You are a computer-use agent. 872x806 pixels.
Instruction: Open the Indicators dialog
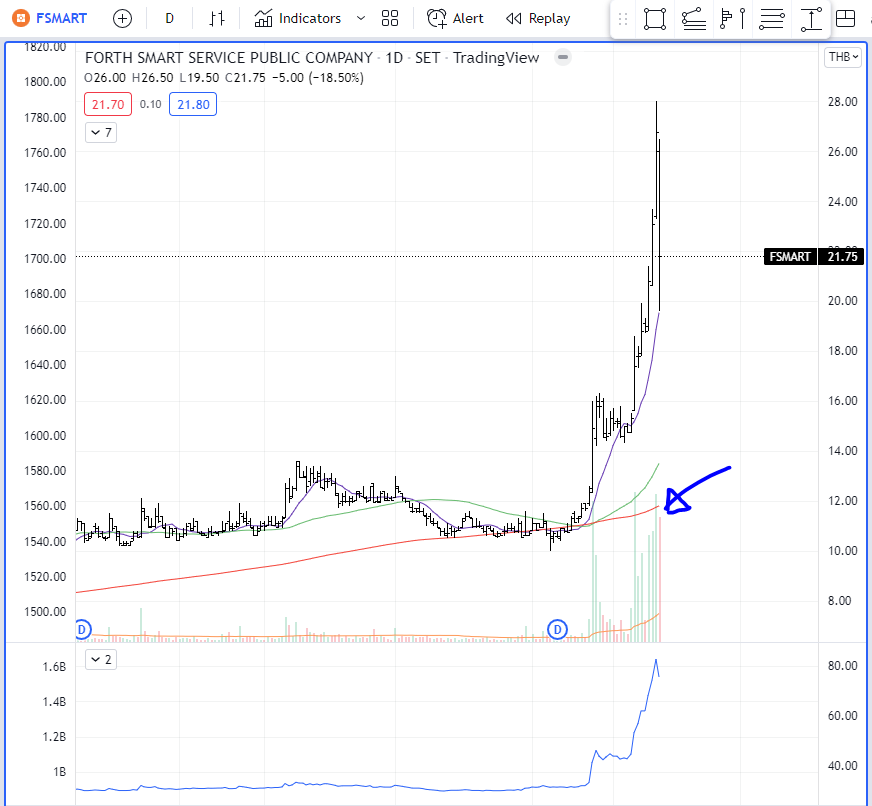(x=298, y=18)
